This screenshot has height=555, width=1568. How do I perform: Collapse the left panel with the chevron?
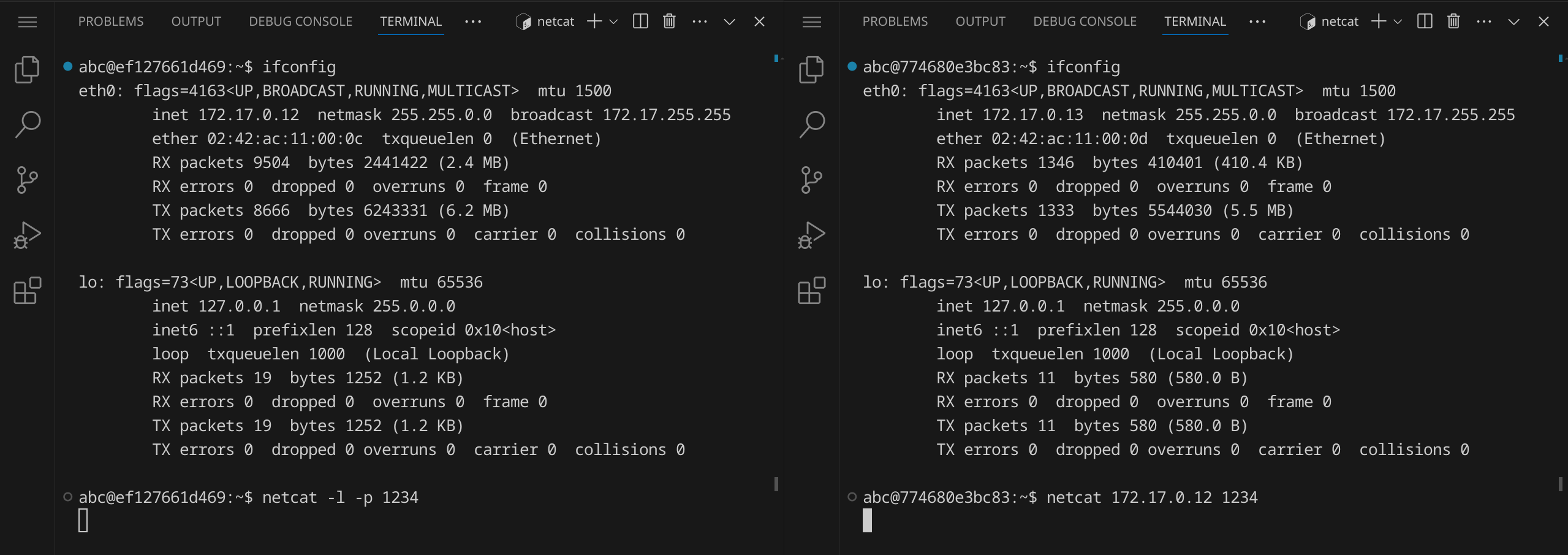(729, 21)
